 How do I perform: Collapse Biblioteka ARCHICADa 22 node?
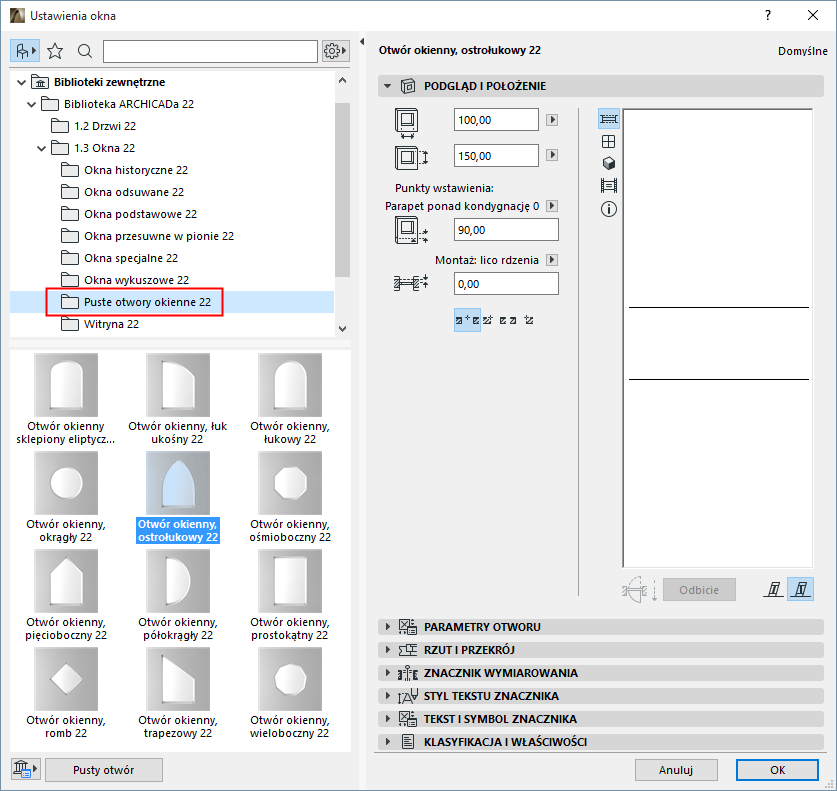[x=31, y=104]
